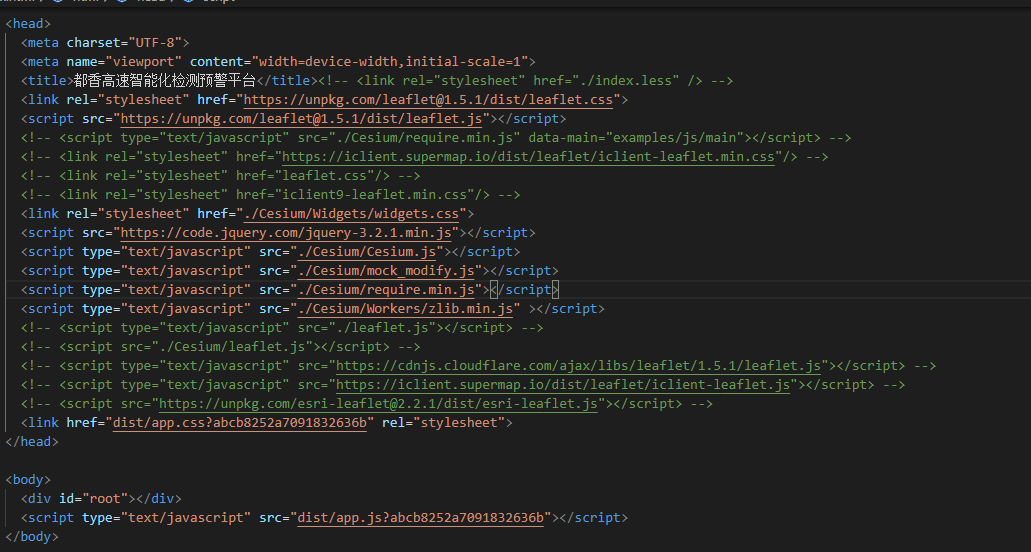Image resolution: width=1031 pixels, height=552 pixels.
Task: Click the title text 都香高速智能化检测预警平台
Action: click(x=165, y=81)
